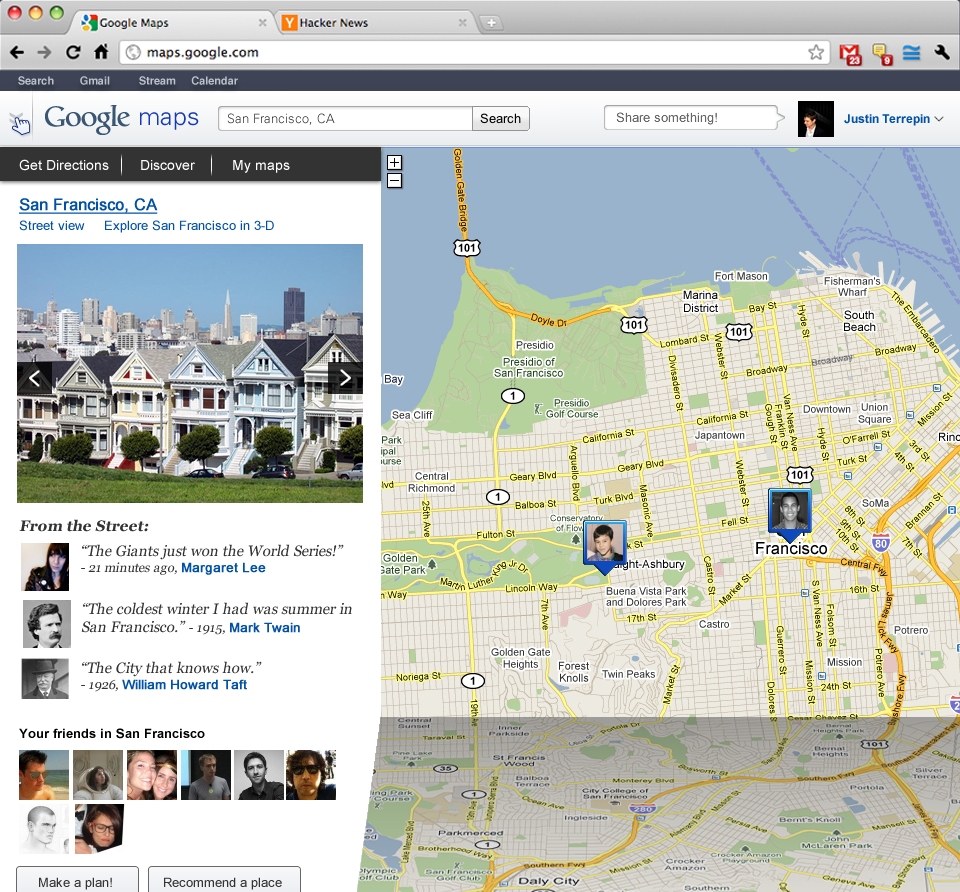Click the San Francisco, CA search field
The height and width of the screenshot is (892, 960).
(345, 119)
